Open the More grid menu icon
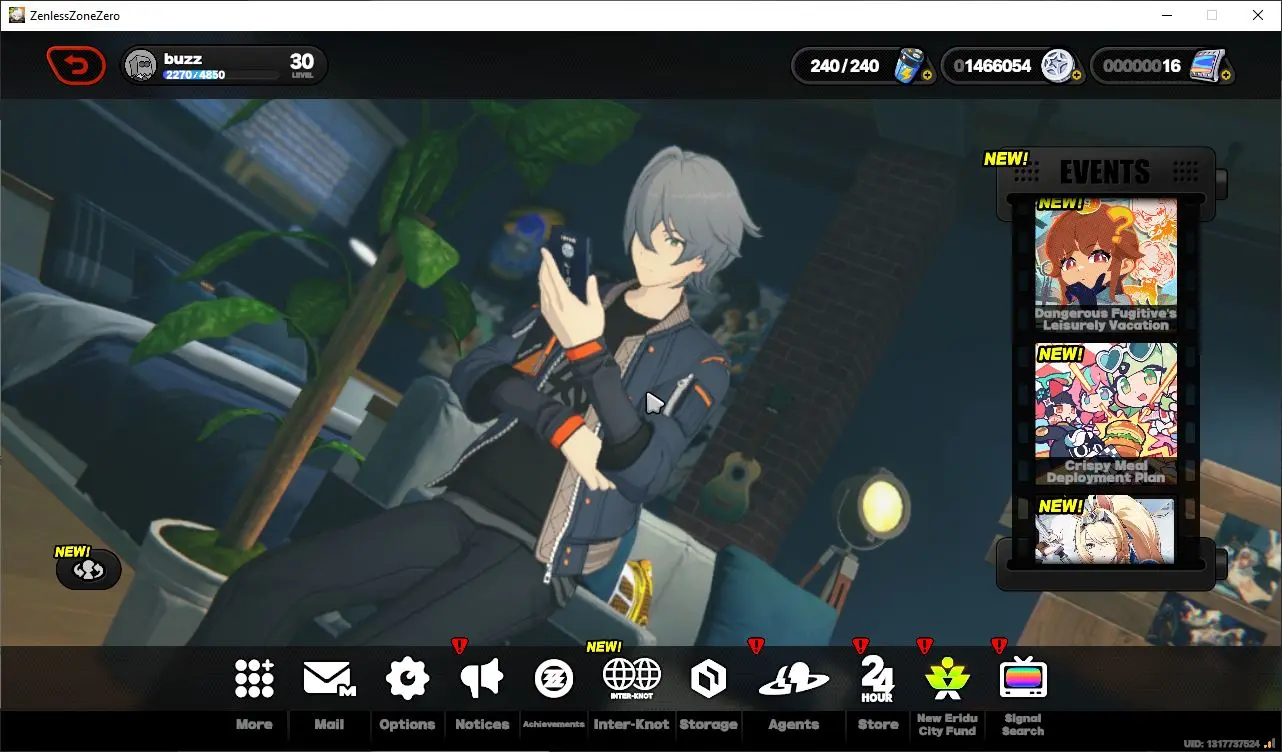 click(254, 678)
